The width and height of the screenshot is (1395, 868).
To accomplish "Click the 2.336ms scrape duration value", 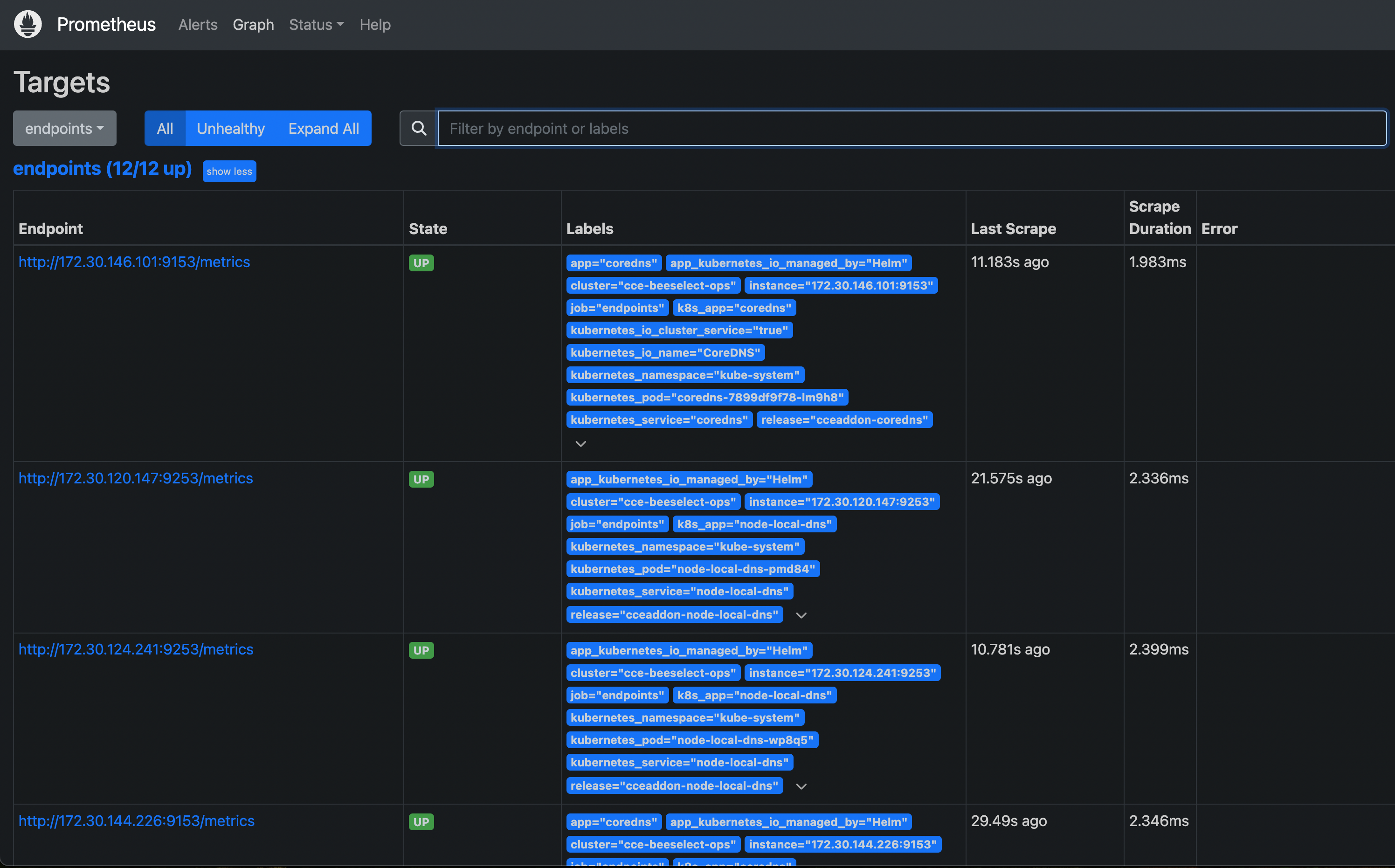I will pos(1159,478).
